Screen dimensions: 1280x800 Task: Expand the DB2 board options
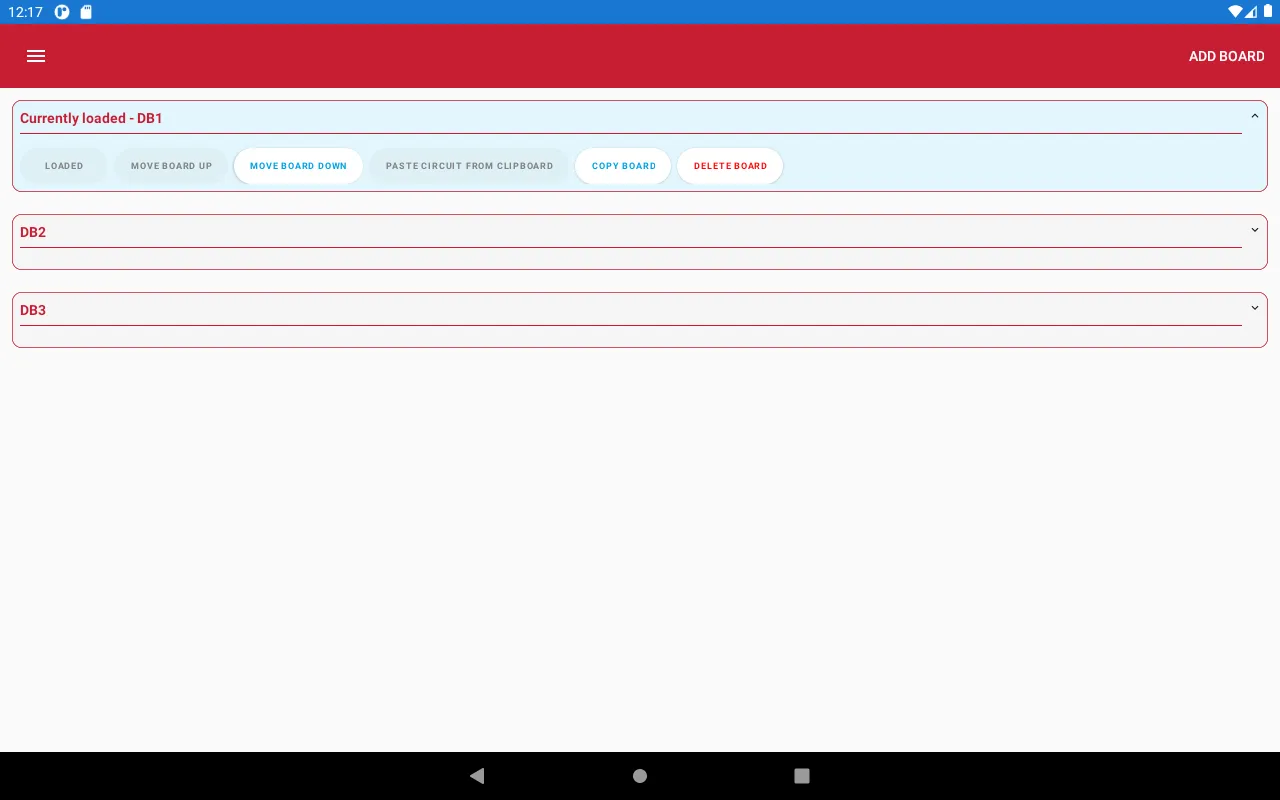pos(1255,230)
